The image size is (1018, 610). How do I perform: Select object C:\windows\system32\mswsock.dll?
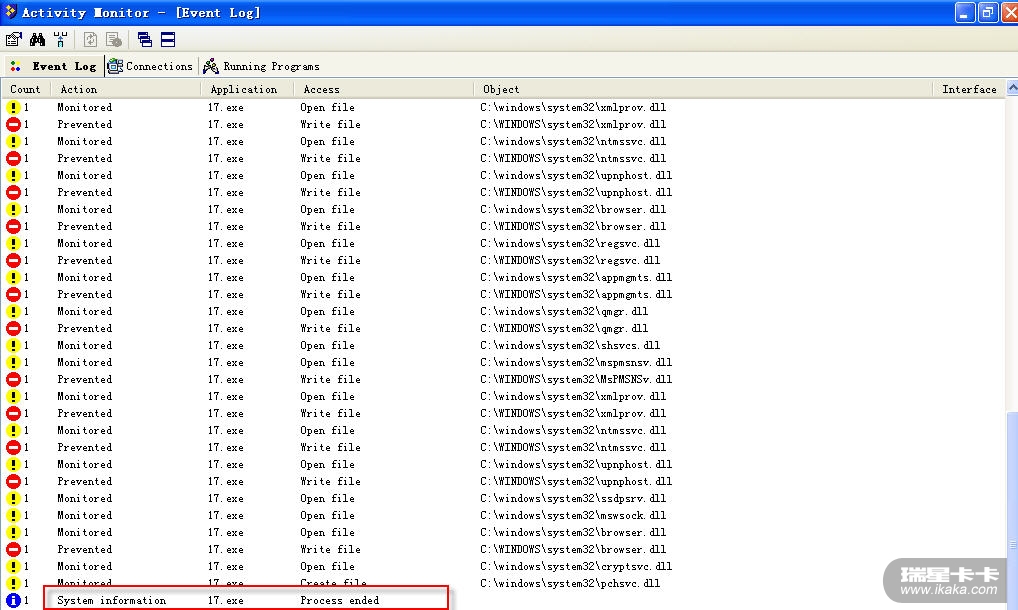click(x=573, y=515)
